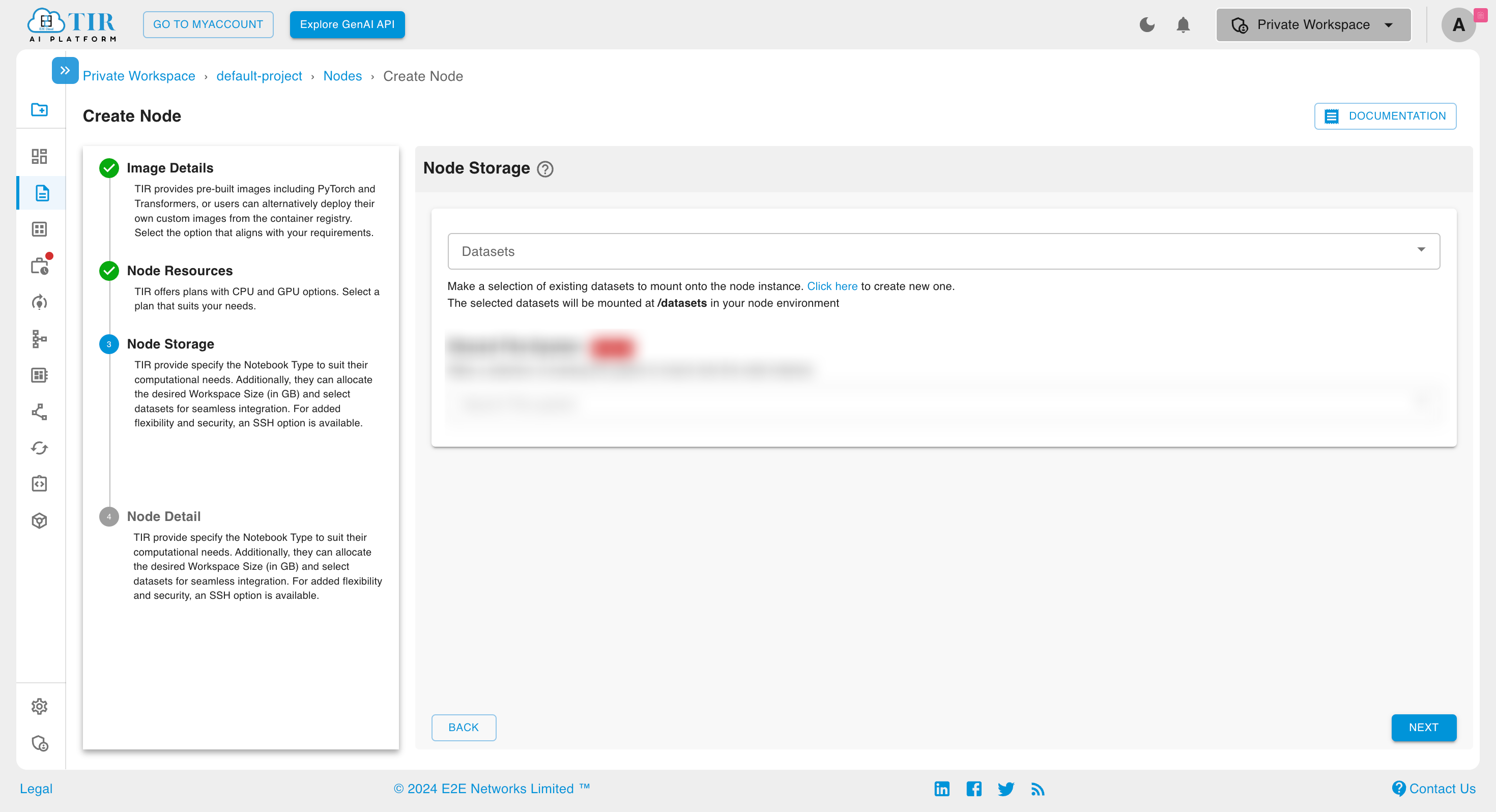Follow the 'Click here' link to create dataset
Image resolution: width=1496 pixels, height=812 pixels.
831,286
